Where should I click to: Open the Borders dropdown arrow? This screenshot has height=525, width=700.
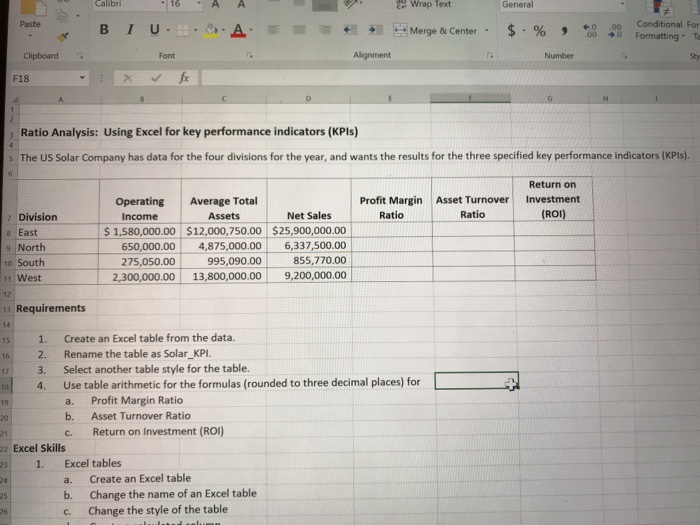pos(196,30)
